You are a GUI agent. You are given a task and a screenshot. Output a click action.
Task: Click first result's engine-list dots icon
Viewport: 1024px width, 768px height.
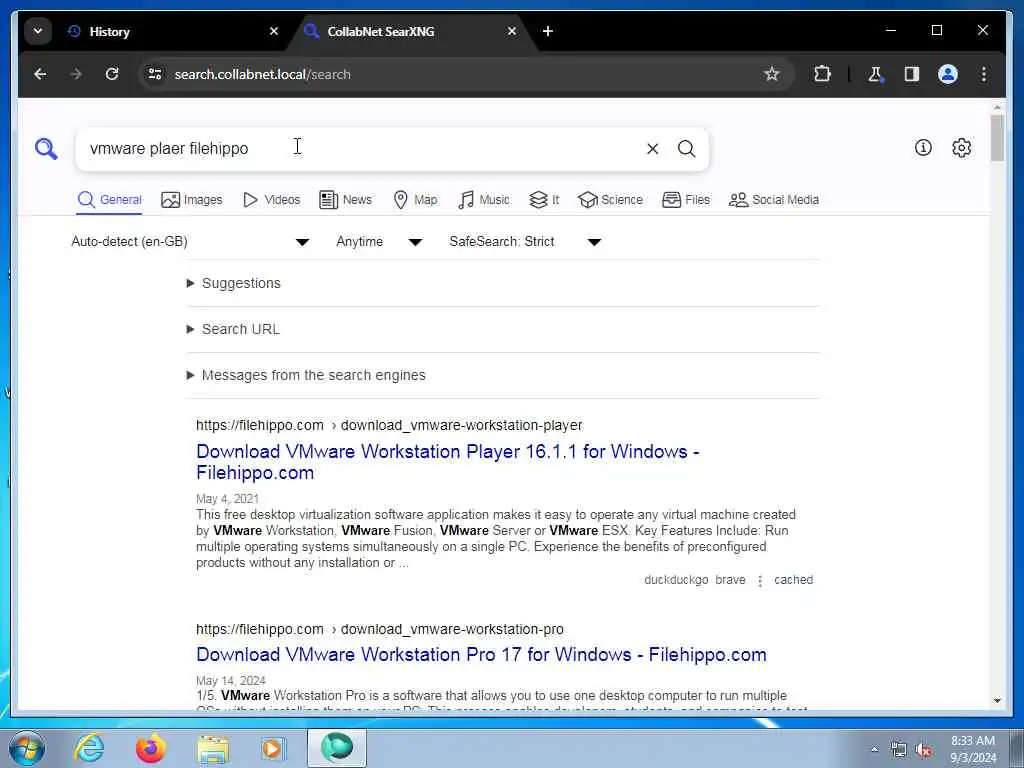tap(760, 581)
